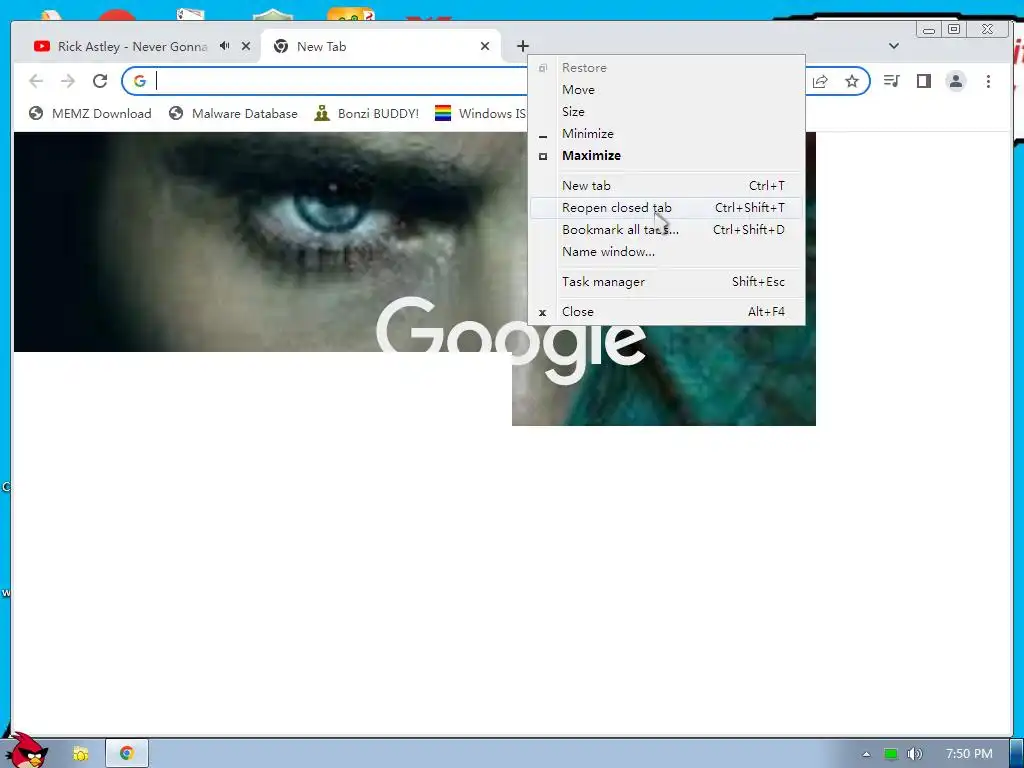Image resolution: width=1024 pixels, height=768 pixels.
Task: Mute the Rick Astley tab audio icon
Action: [x=225, y=46]
